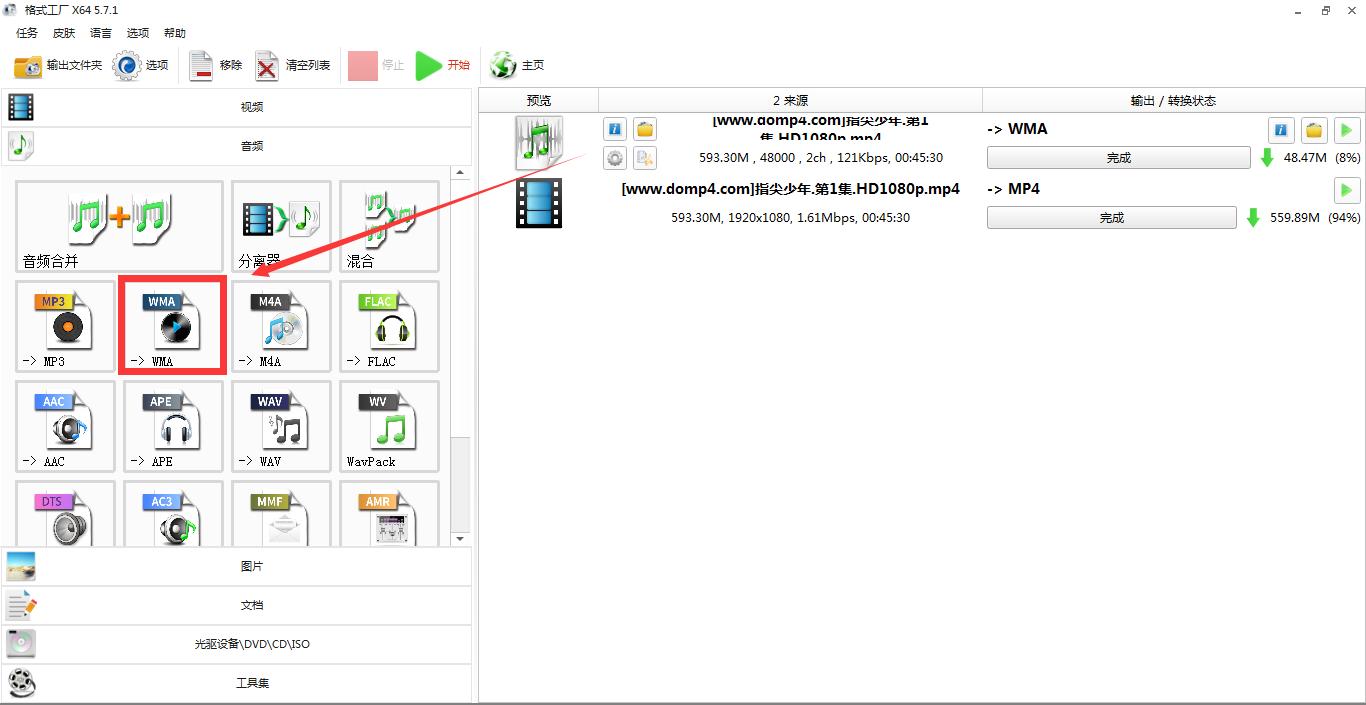Open the 语言 menu
The height and width of the screenshot is (705, 1366).
[x=101, y=33]
